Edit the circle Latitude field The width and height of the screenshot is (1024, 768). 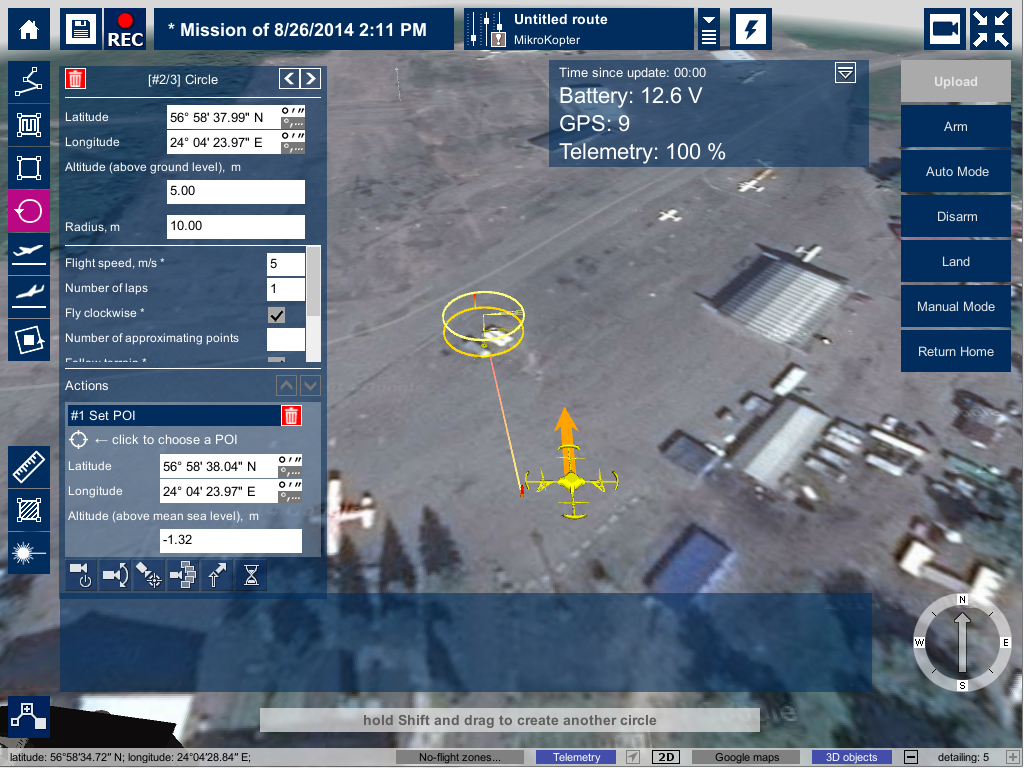[x=224, y=118]
